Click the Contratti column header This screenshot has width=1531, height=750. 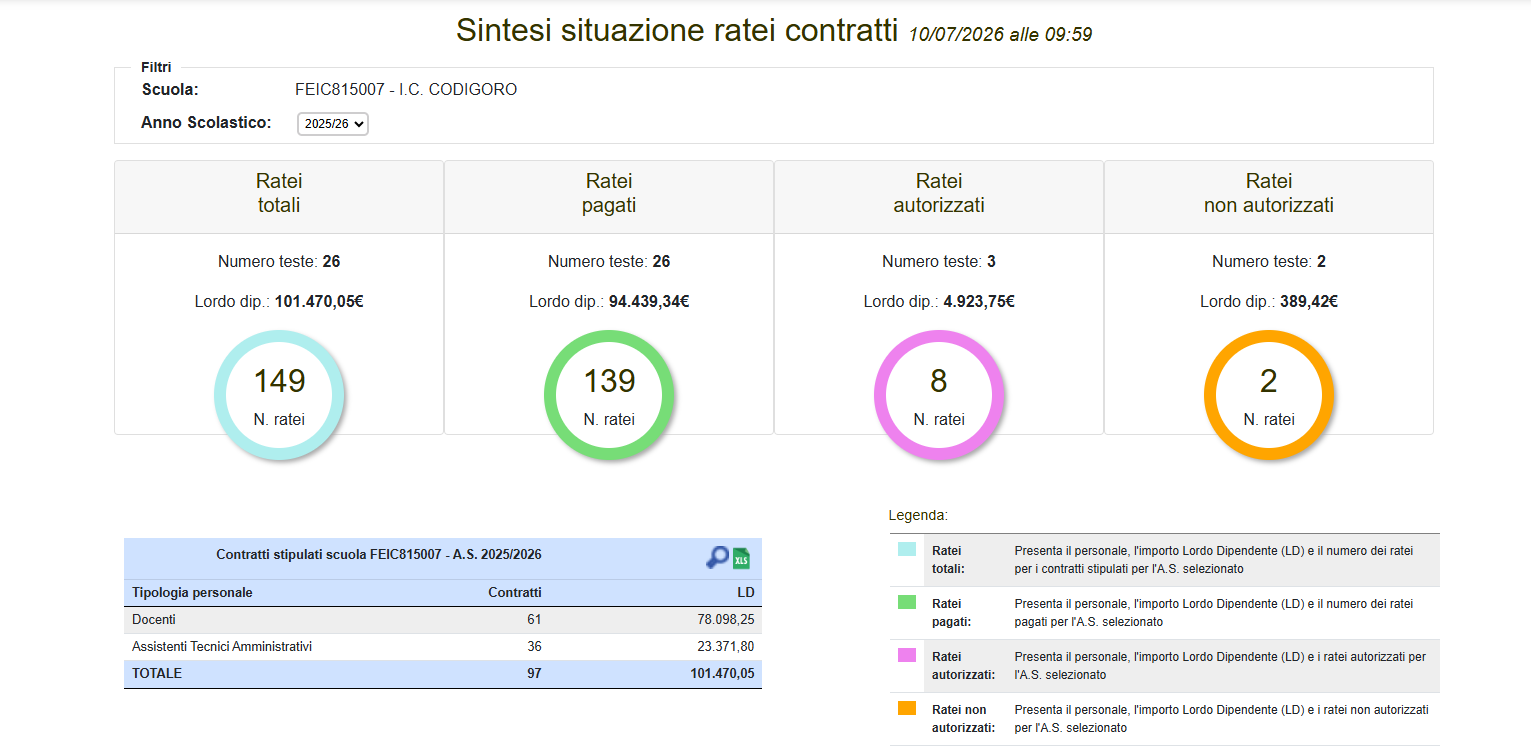[514, 593]
